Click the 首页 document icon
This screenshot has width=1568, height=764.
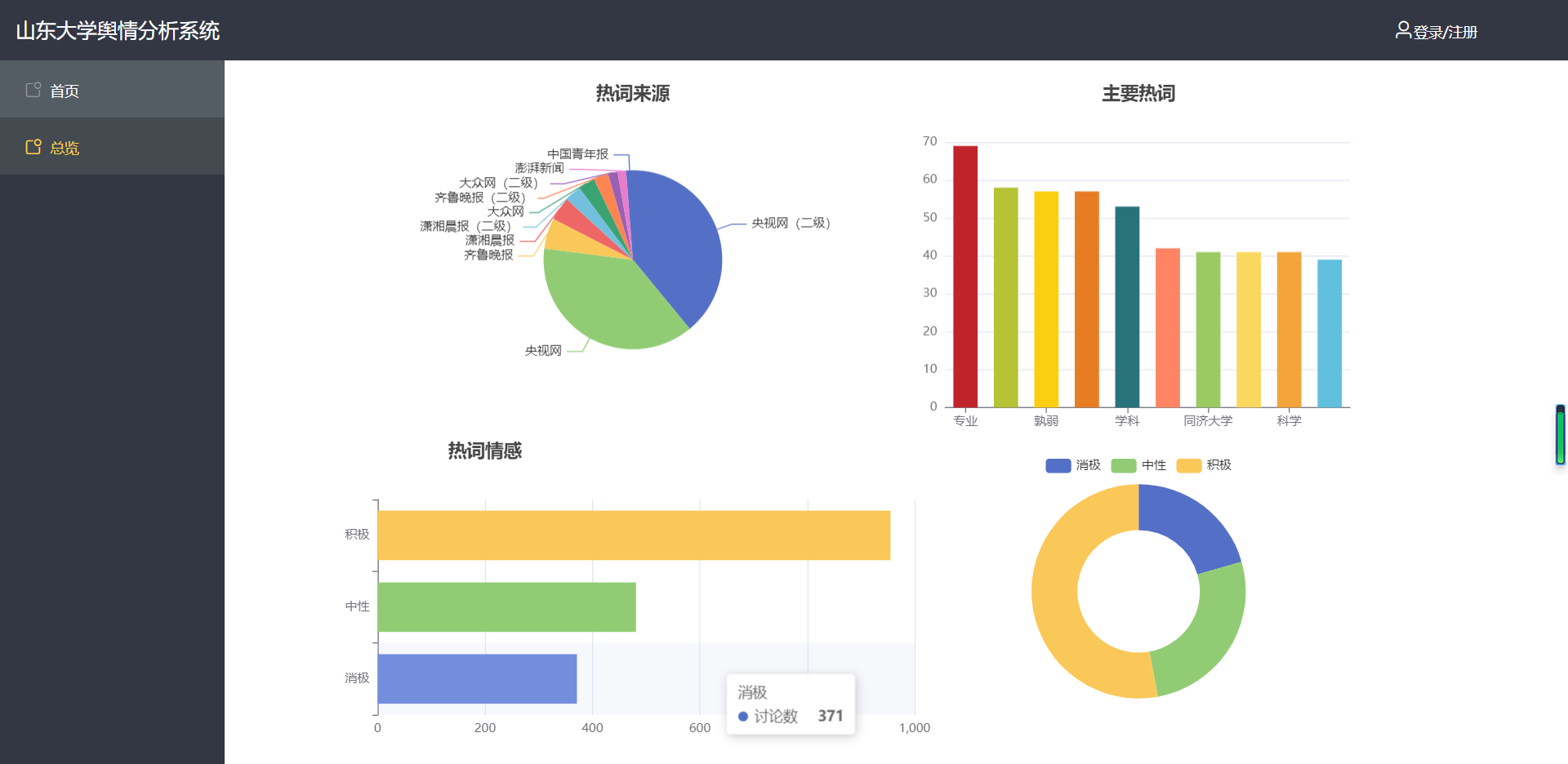[33, 90]
